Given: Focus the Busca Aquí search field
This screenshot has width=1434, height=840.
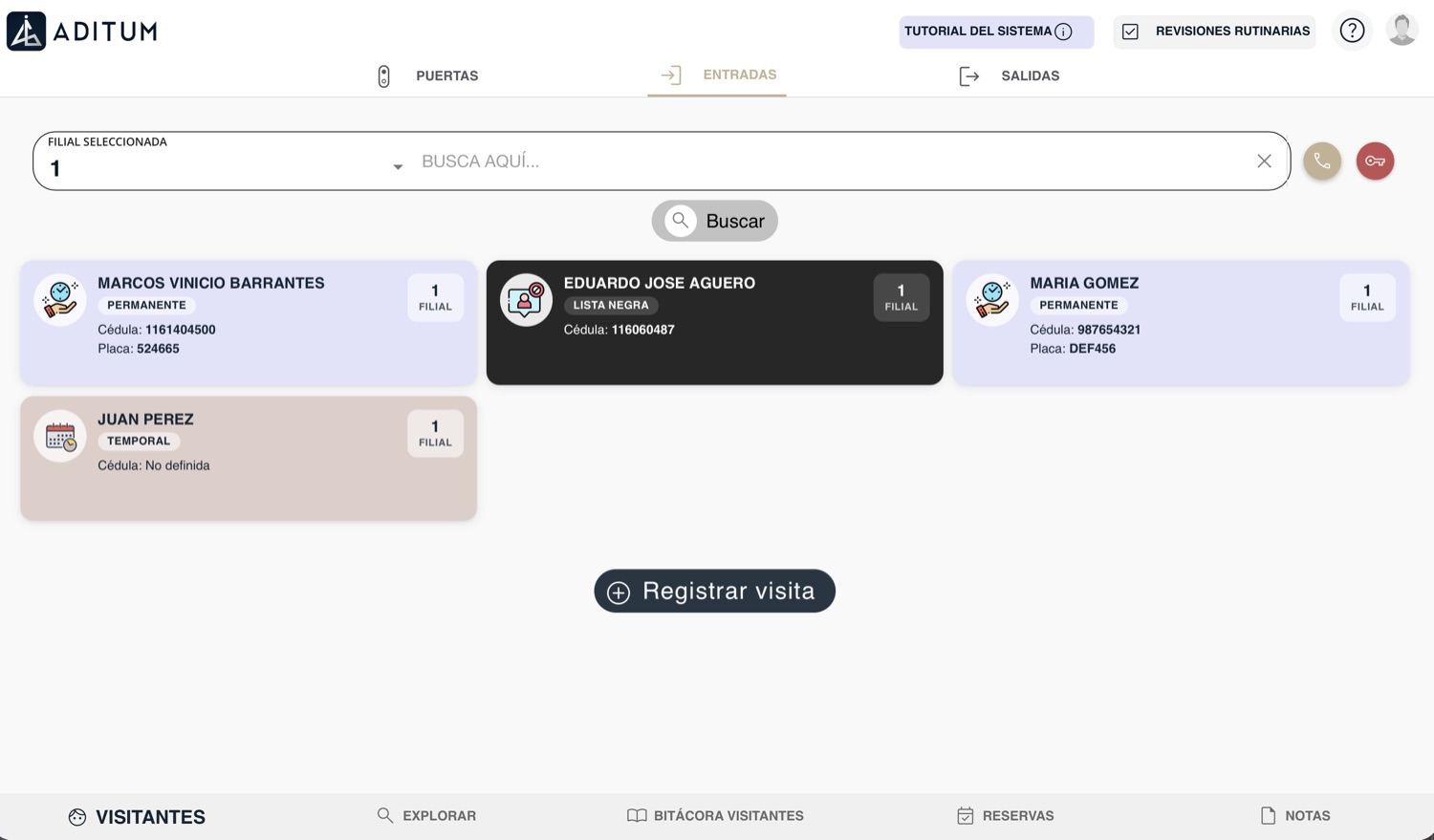Looking at the screenshot, I should pos(832,162).
